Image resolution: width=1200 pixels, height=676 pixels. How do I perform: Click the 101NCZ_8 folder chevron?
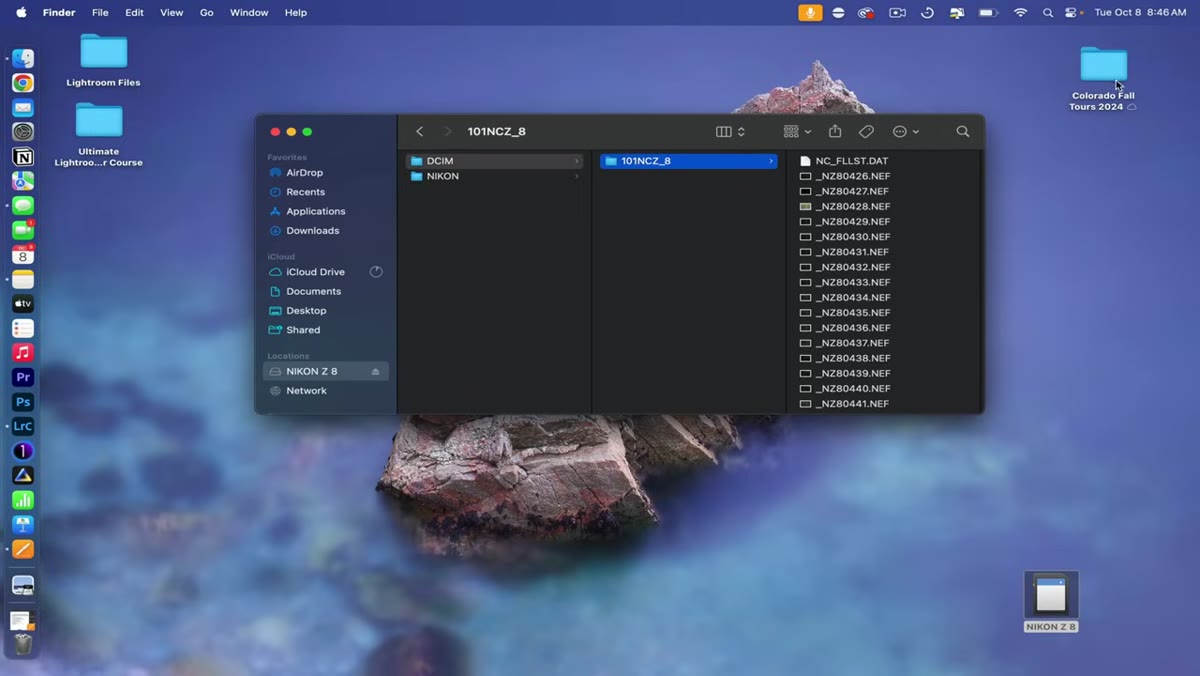click(771, 161)
